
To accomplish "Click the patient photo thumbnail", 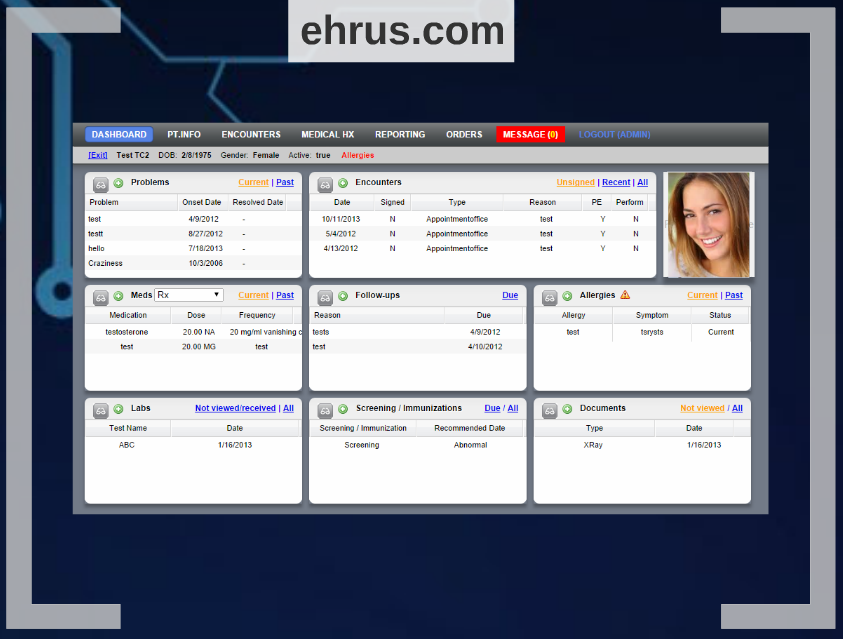I will coord(709,225).
